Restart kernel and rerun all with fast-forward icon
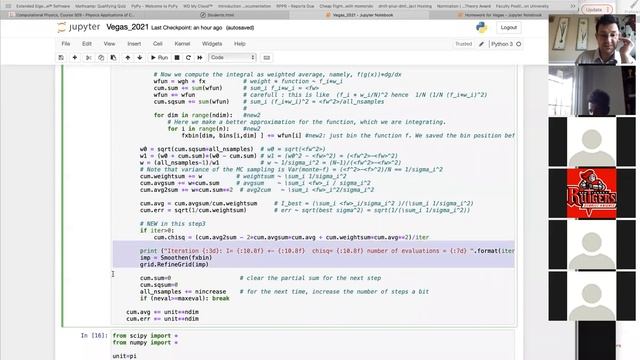The image size is (640, 360). pos(200,58)
